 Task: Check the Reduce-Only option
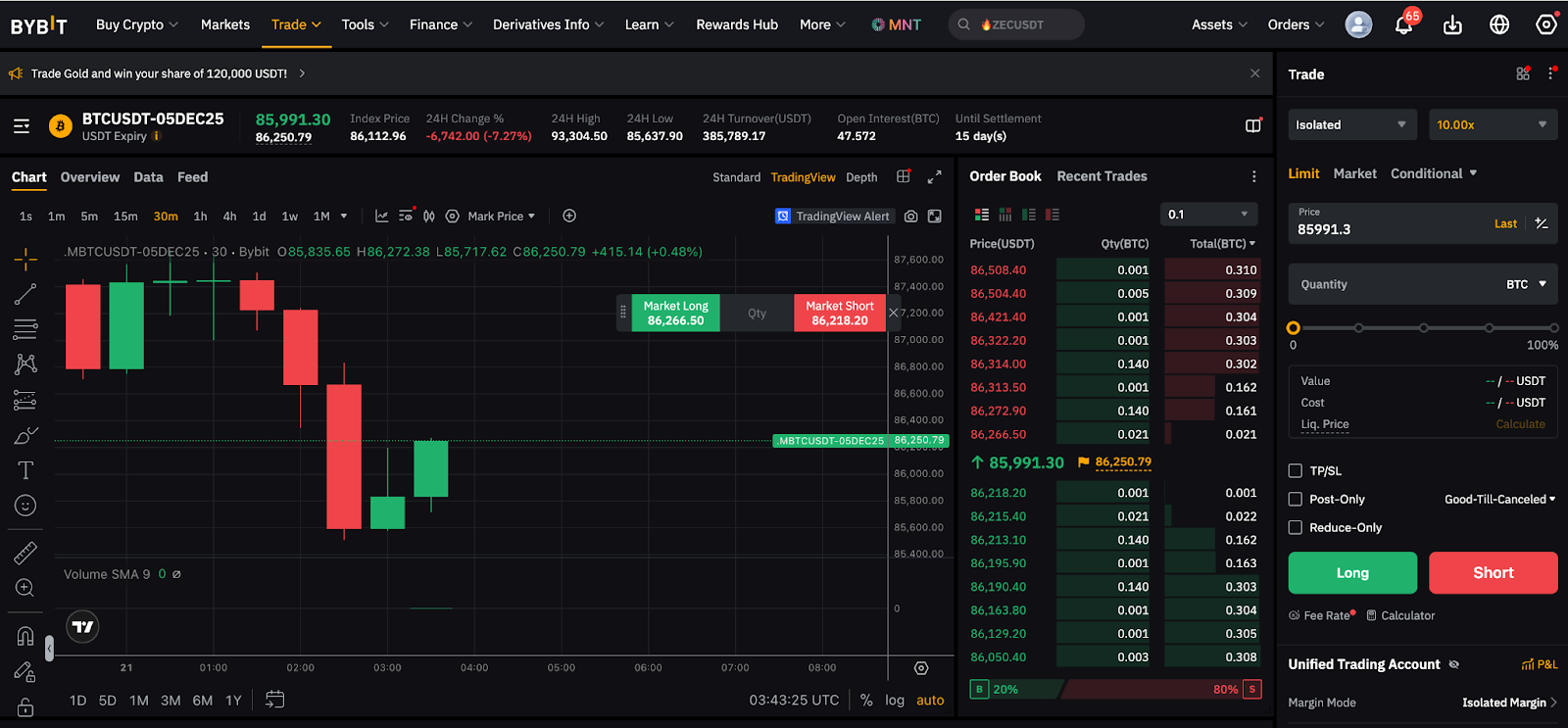[1296, 528]
